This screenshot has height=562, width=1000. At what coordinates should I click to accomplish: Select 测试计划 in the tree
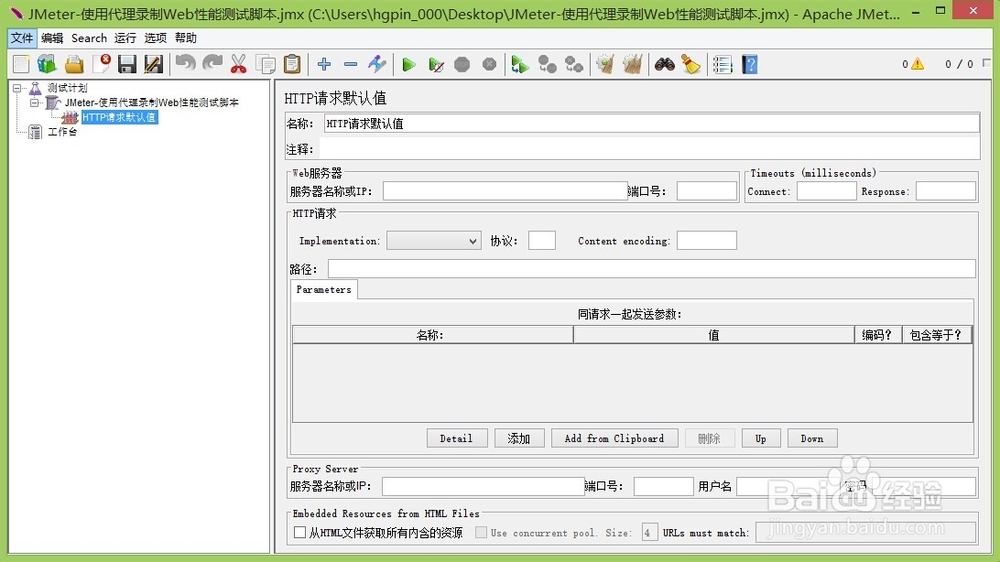click(67, 88)
